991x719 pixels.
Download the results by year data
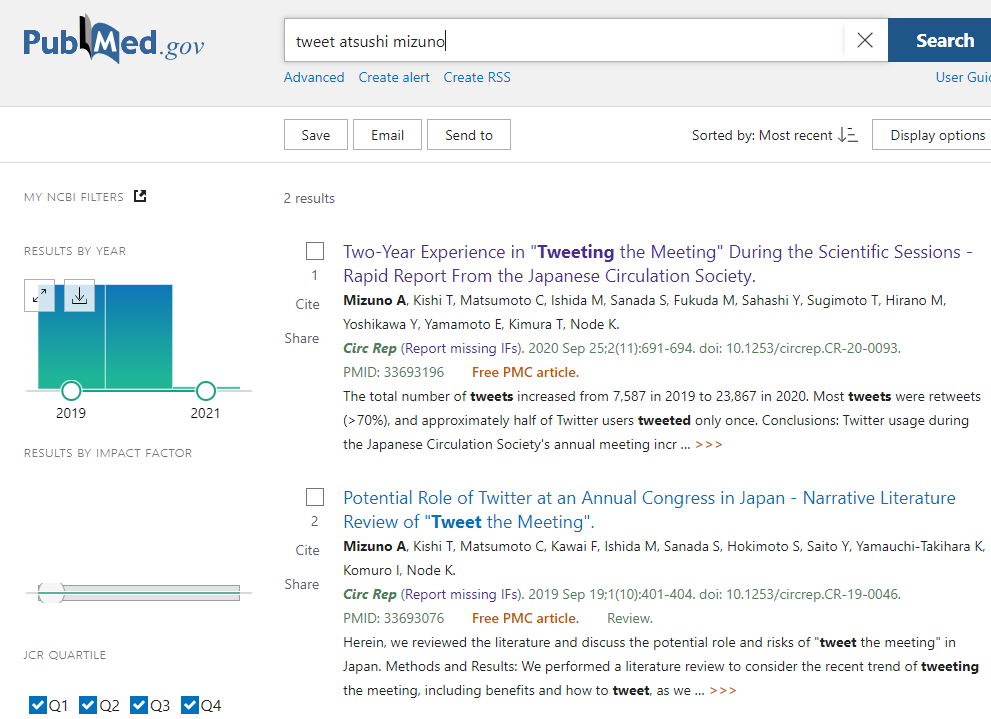[79, 295]
